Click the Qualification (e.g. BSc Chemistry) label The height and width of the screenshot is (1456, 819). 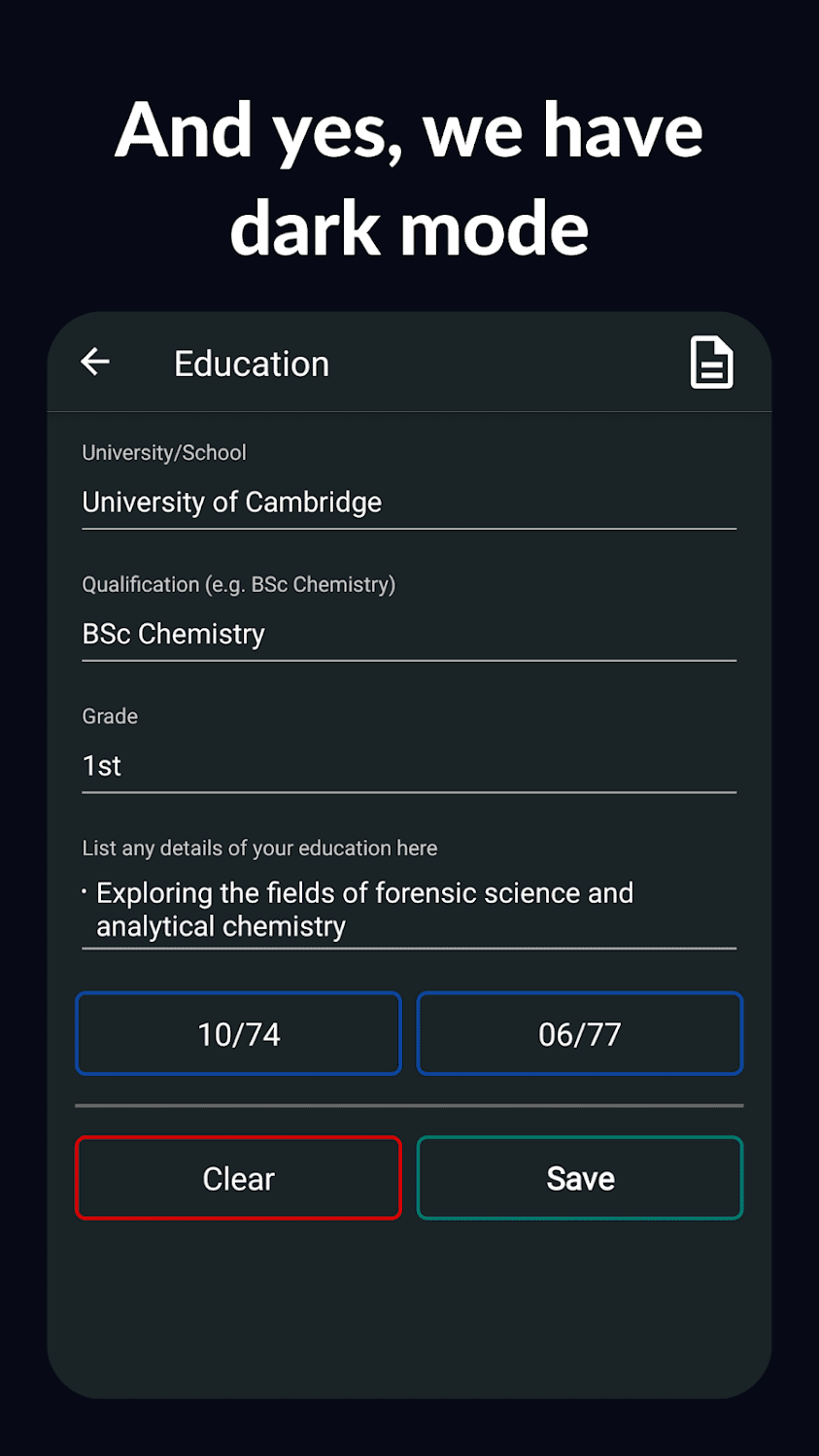[x=238, y=585]
